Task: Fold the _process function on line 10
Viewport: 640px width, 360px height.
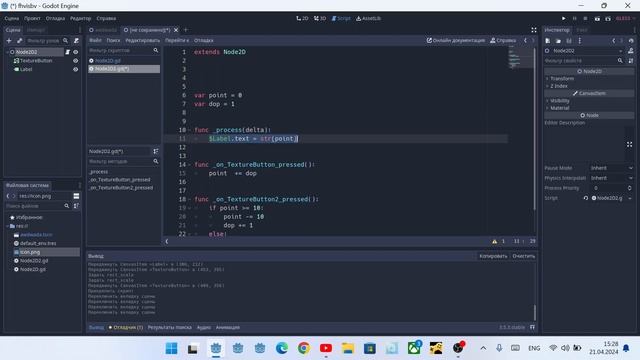Action: (189, 130)
